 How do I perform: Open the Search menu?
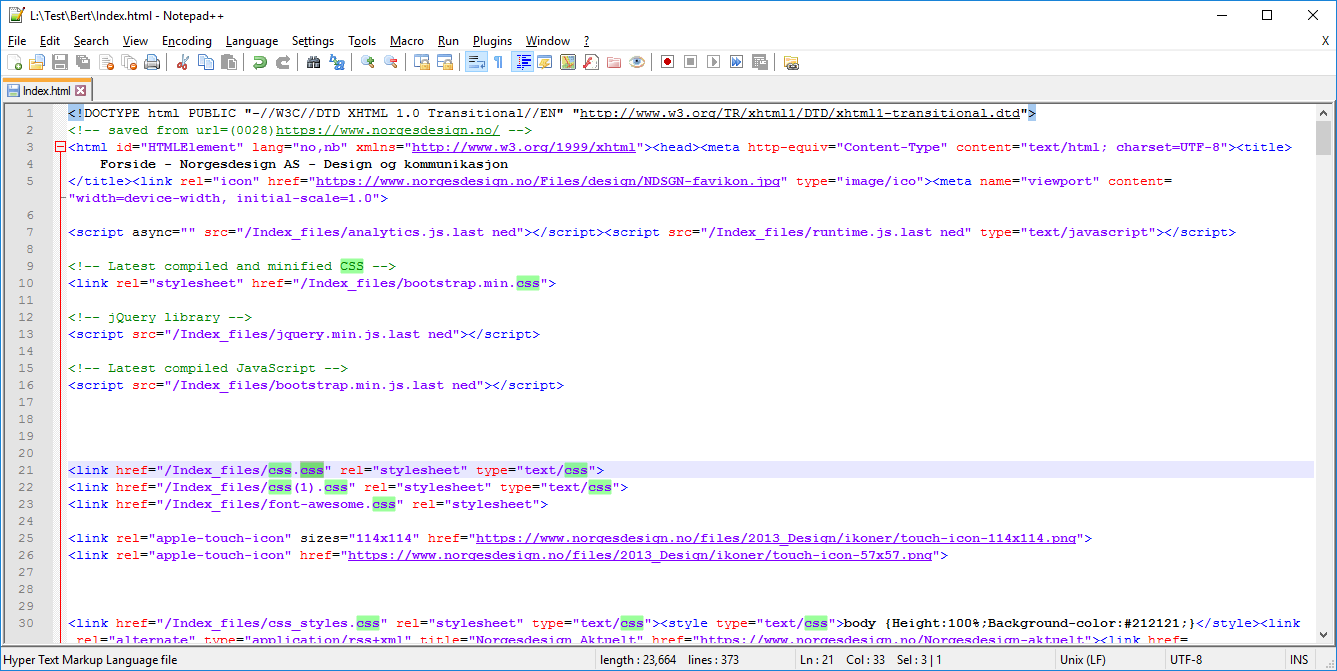pos(91,41)
